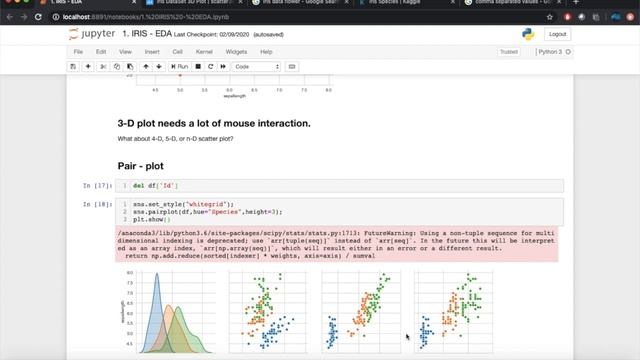Click the Logout button
The height and width of the screenshot is (360, 640).
tap(557, 34)
